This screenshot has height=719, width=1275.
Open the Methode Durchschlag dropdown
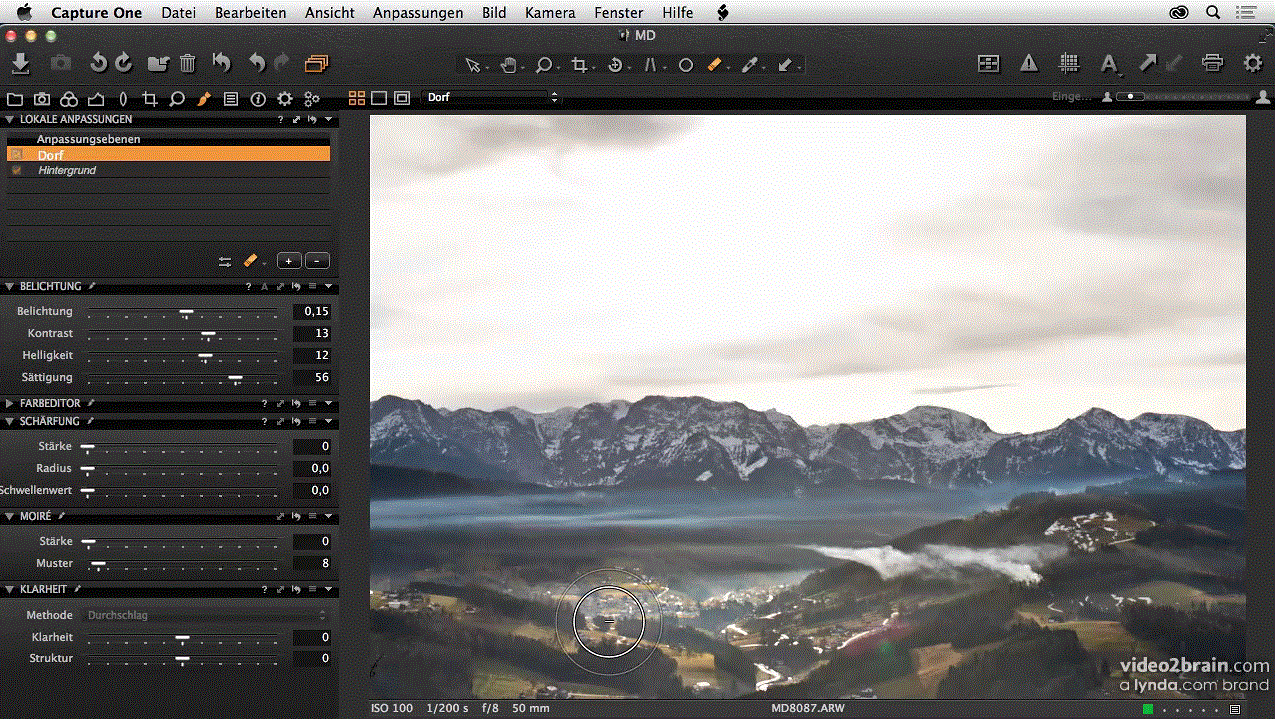(x=207, y=615)
